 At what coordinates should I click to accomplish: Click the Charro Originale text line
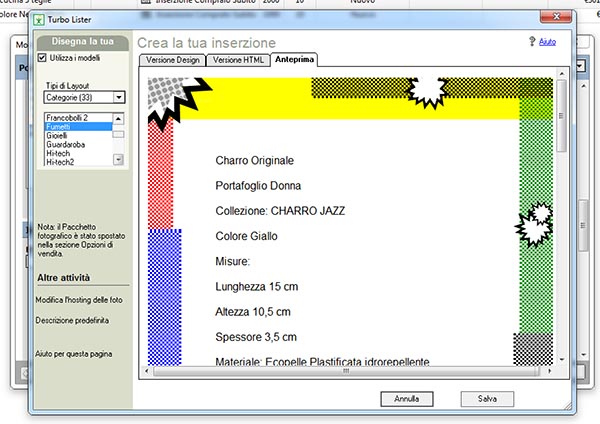(254, 160)
